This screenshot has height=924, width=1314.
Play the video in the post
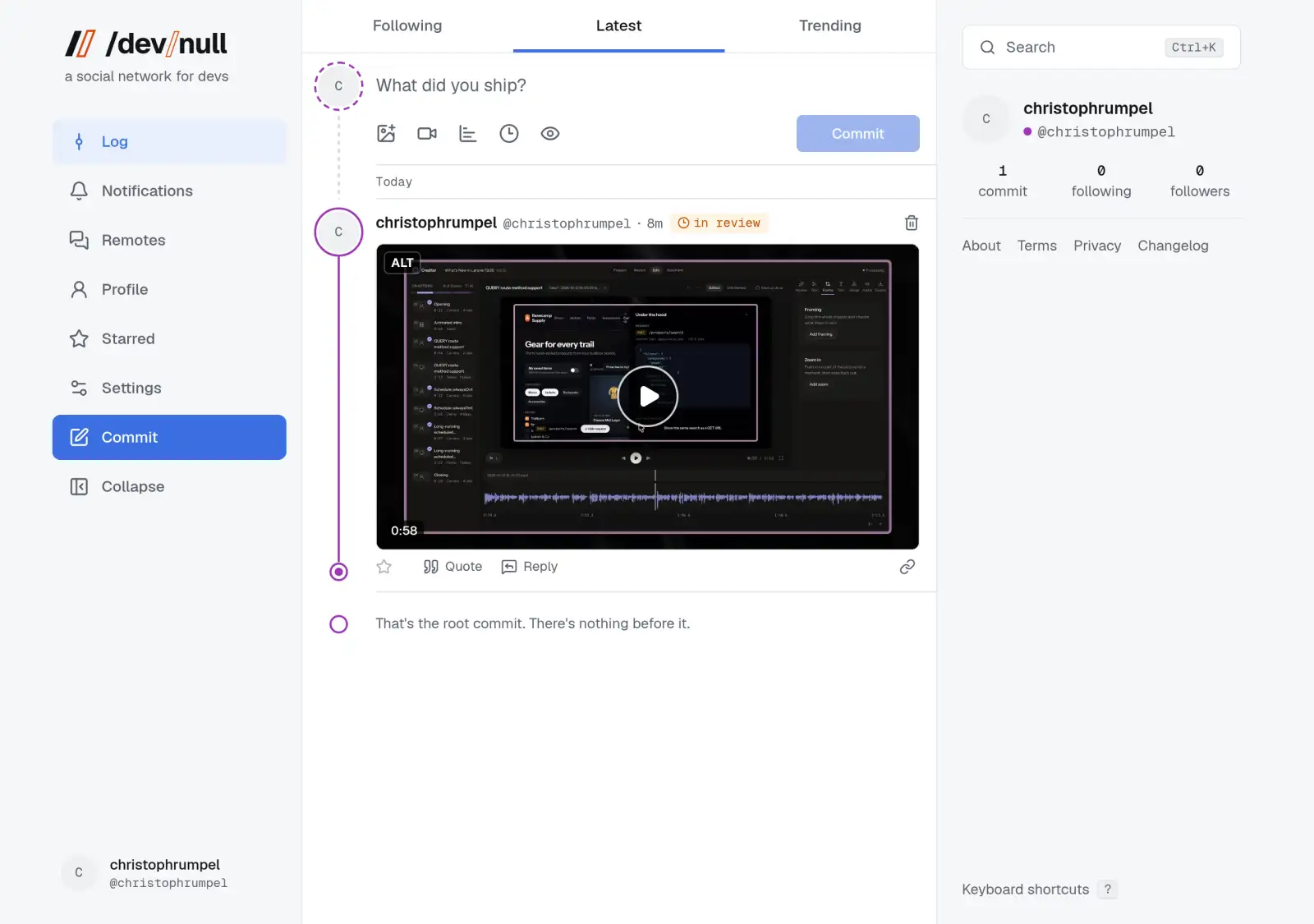[x=648, y=397]
